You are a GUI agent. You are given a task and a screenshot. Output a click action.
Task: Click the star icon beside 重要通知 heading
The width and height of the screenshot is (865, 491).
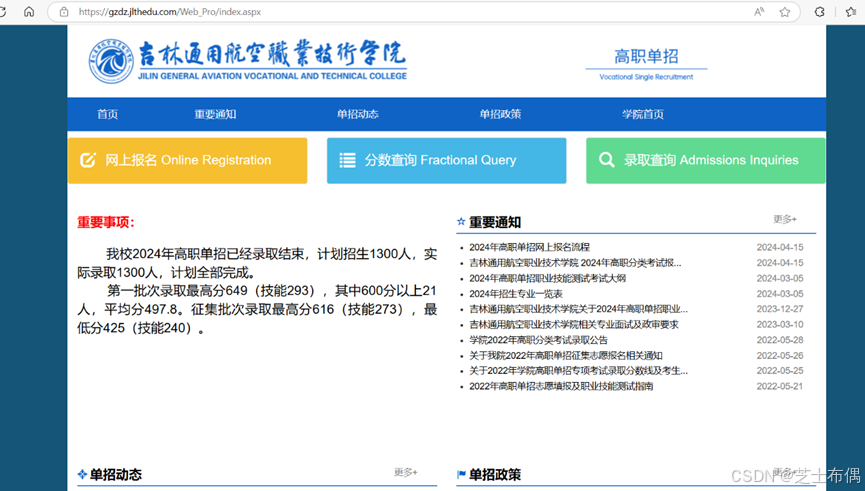(x=461, y=222)
